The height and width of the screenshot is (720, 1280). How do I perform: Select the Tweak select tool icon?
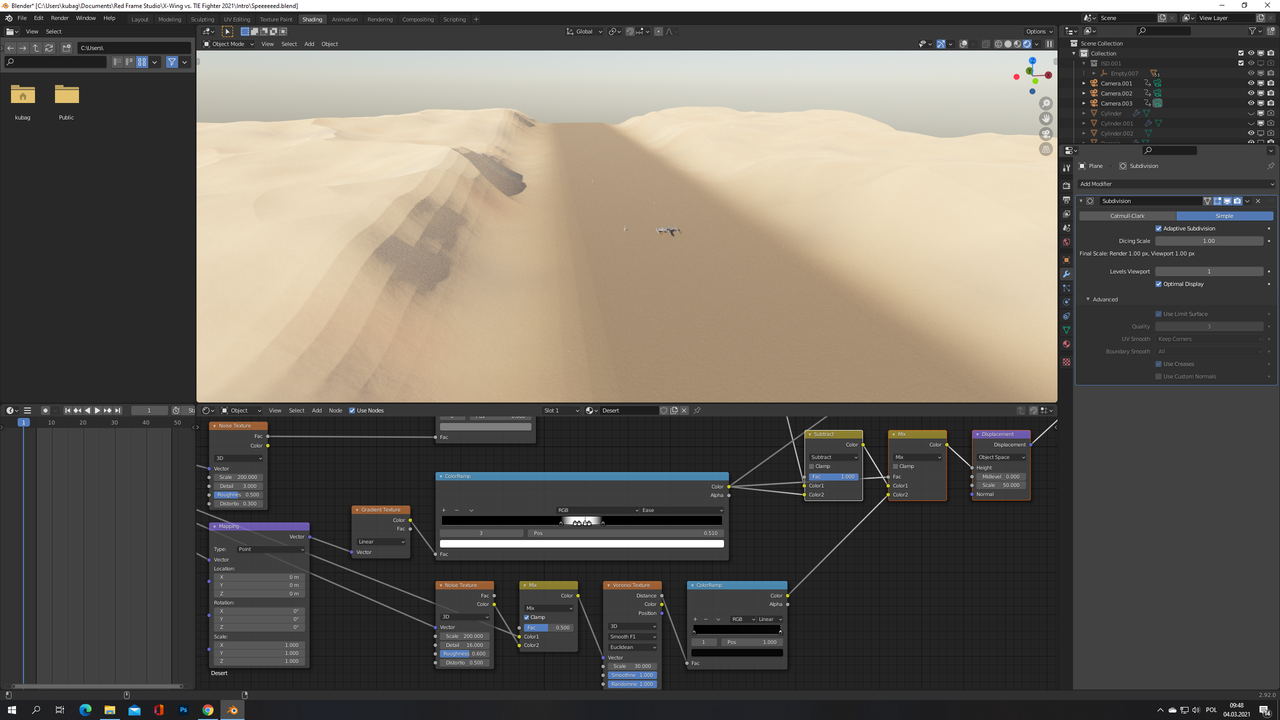click(x=227, y=32)
